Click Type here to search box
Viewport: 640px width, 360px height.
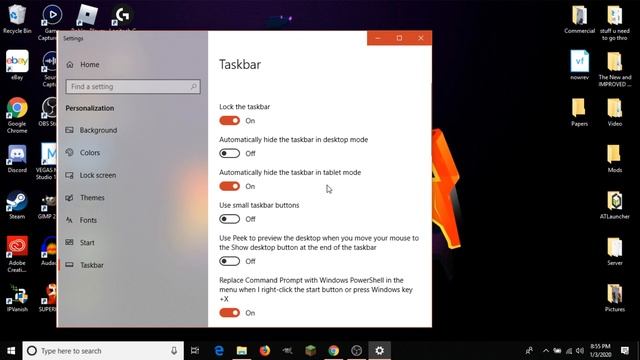point(103,351)
